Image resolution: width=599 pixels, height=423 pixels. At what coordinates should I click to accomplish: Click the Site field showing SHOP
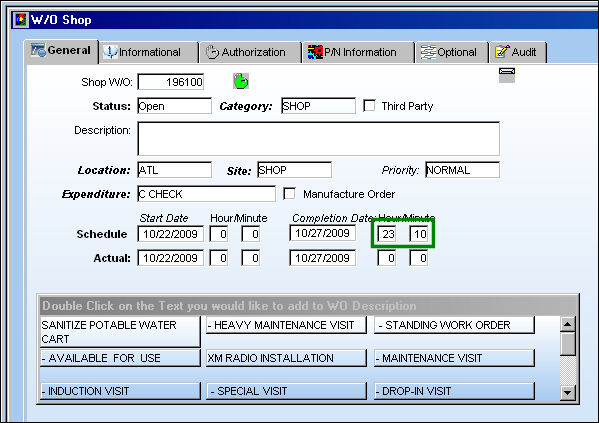[295, 170]
